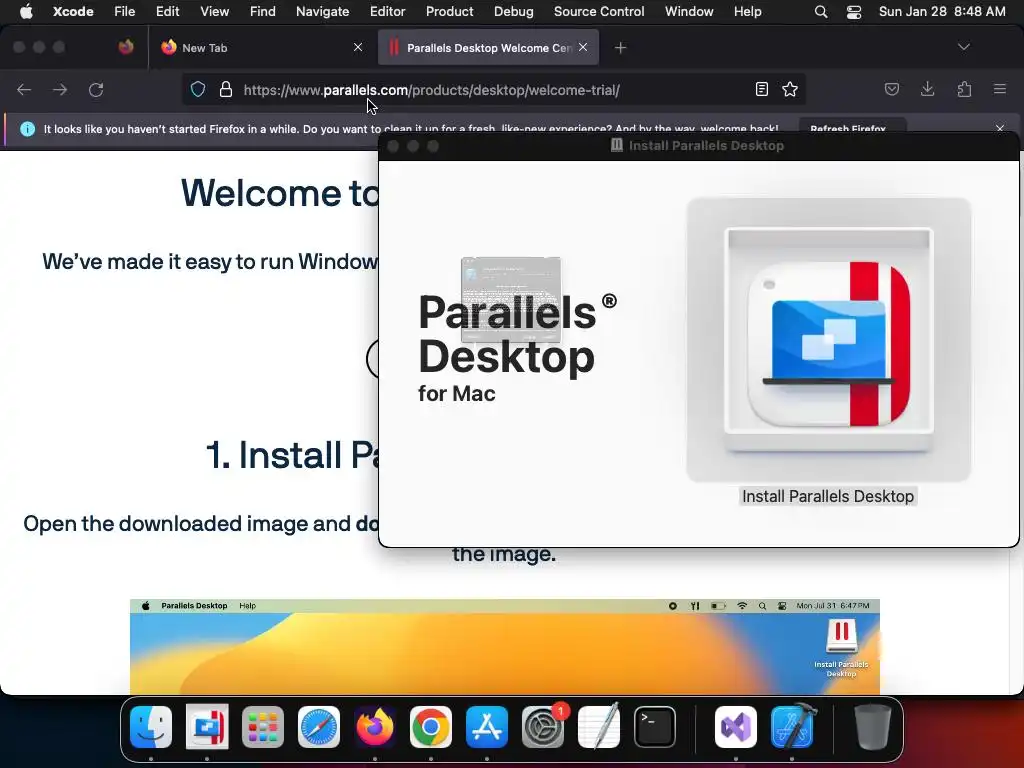This screenshot has height=768, width=1024.
Task: Click the parallels.com URL address field
Action: pyautogui.click(x=493, y=90)
